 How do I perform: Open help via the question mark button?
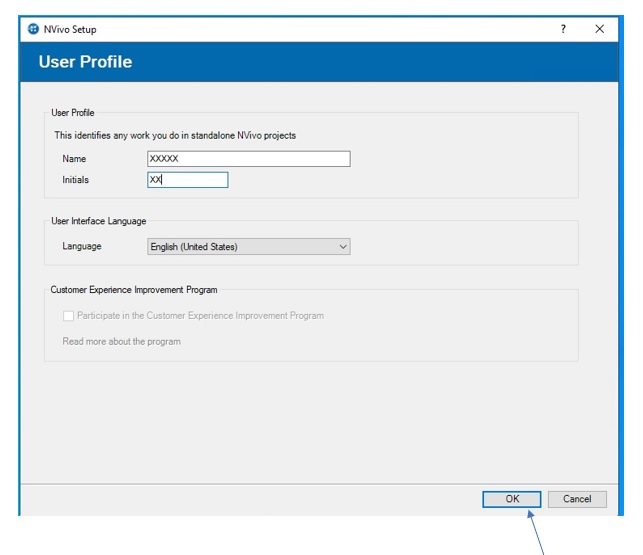(563, 29)
